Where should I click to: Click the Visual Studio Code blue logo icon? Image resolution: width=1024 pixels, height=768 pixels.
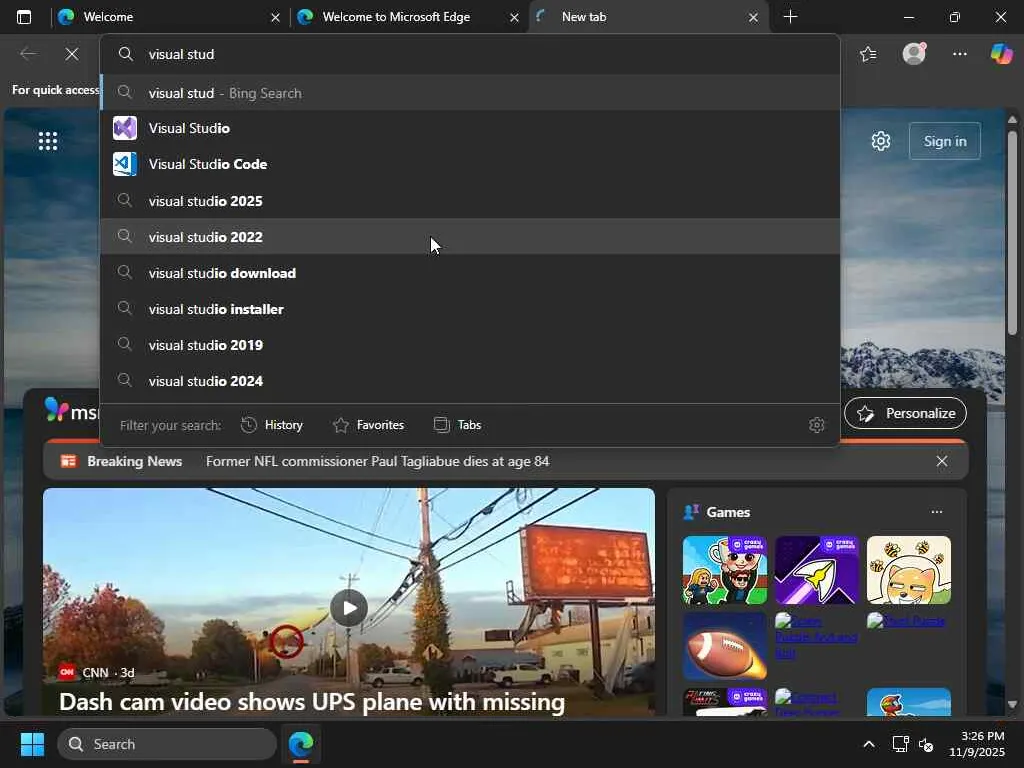tap(125, 164)
